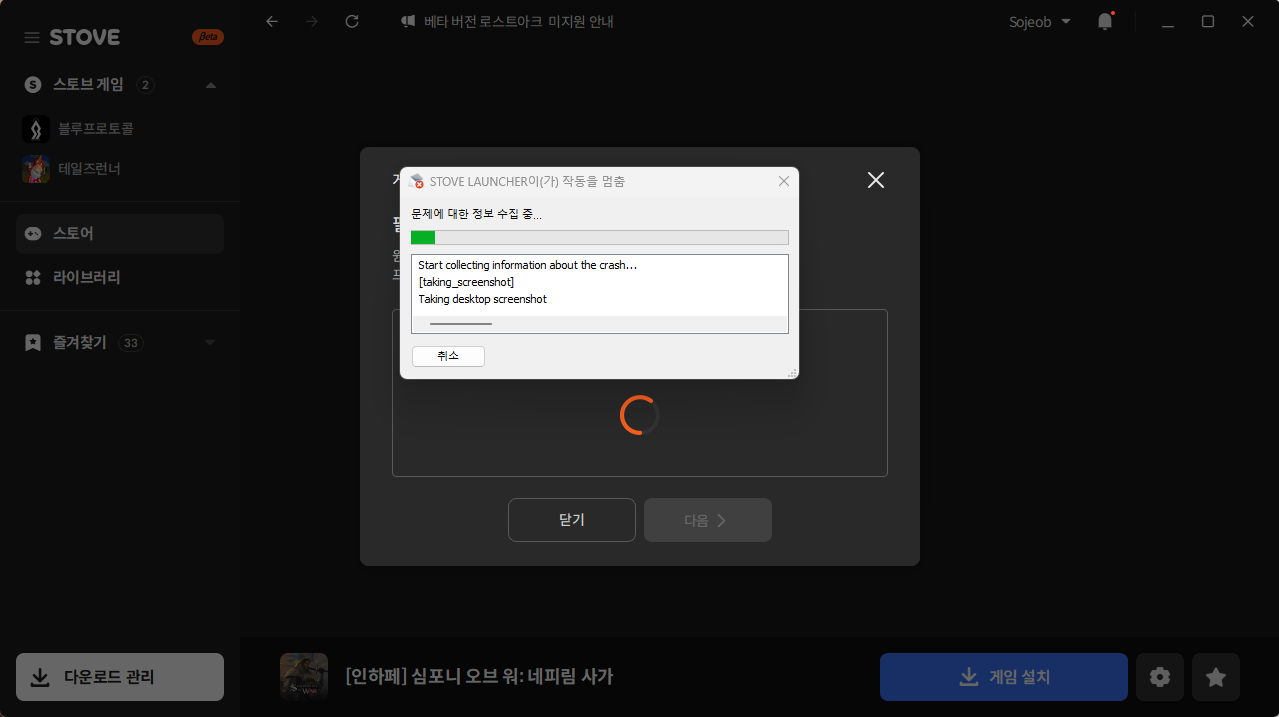
Task: Close the dark install dialog with X
Action: (x=876, y=180)
